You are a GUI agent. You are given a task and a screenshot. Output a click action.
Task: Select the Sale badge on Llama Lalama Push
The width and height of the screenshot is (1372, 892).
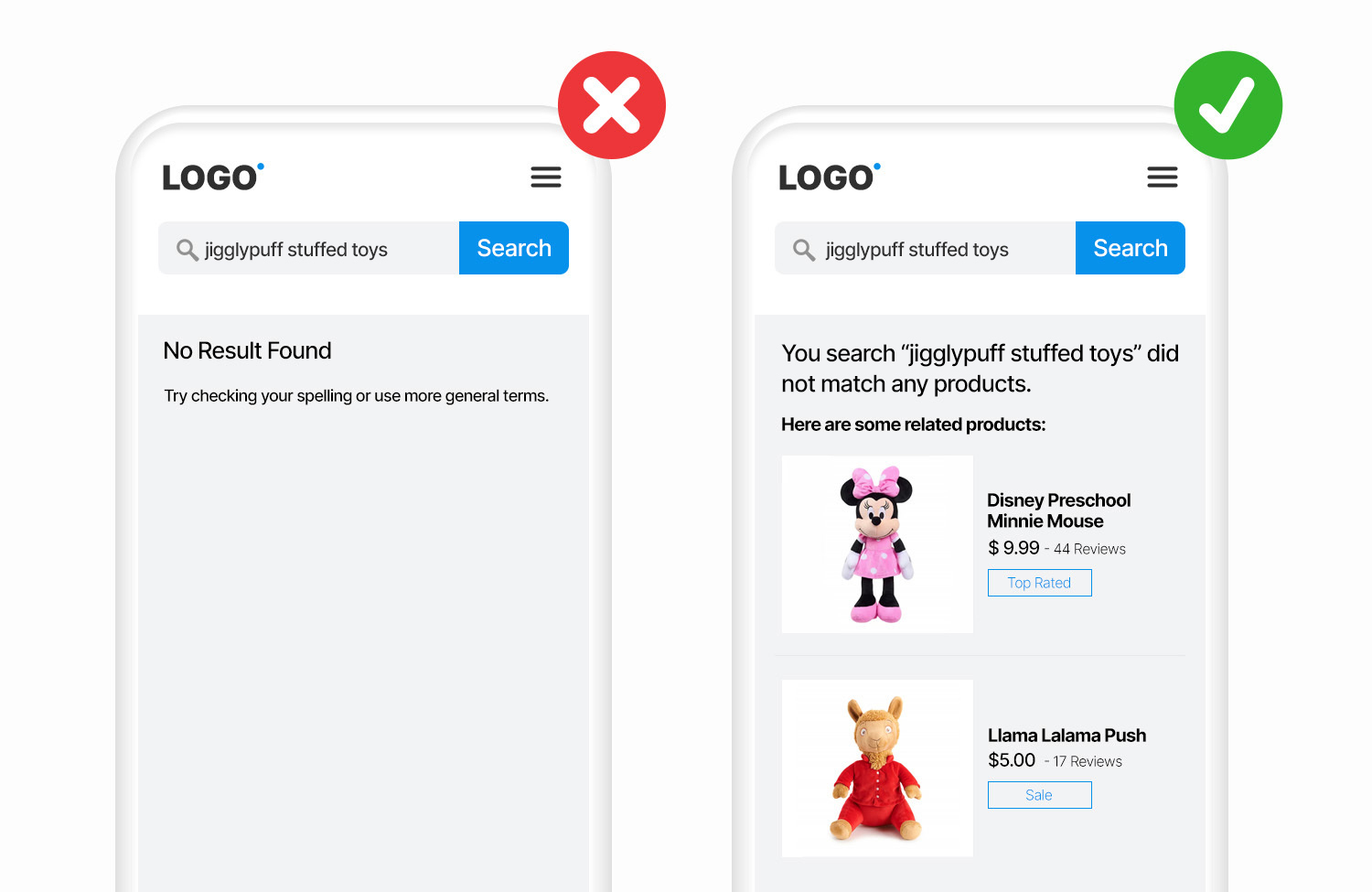tap(1039, 794)
